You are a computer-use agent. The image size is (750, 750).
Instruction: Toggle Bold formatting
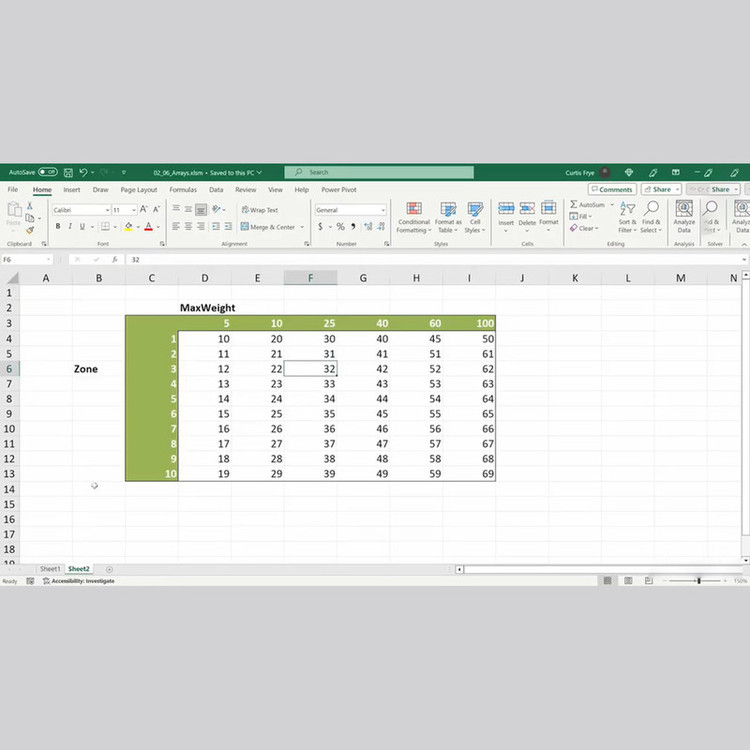click(x=58, y=227)
